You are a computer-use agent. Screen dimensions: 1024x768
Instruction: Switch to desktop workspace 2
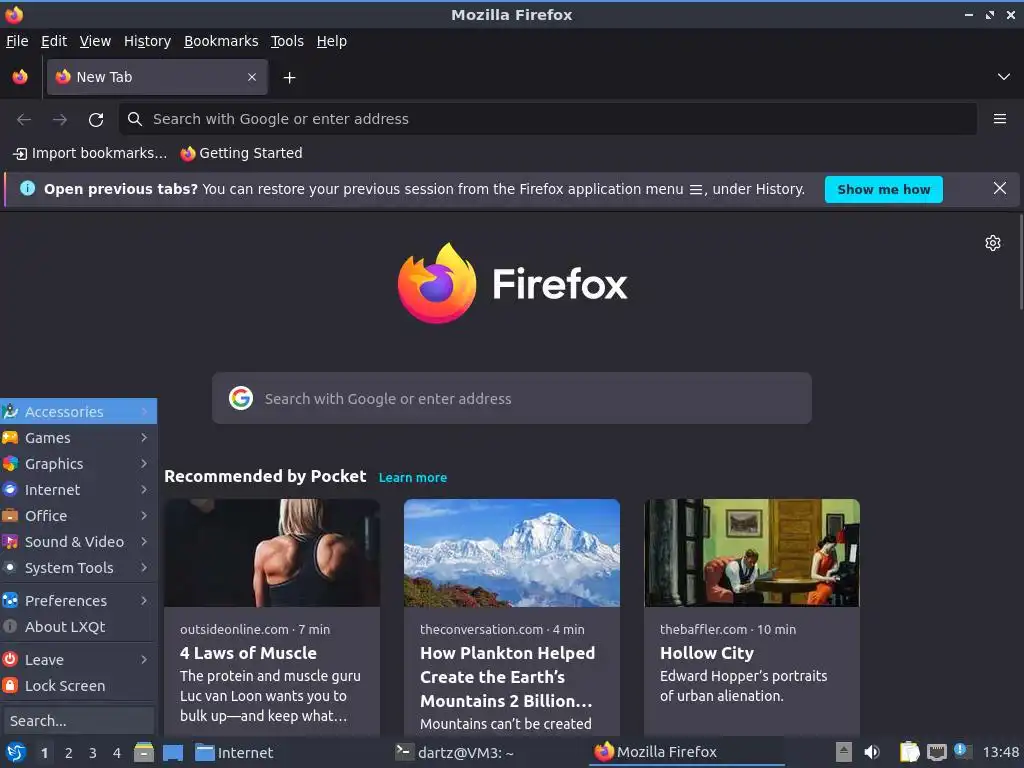[69, 753]
